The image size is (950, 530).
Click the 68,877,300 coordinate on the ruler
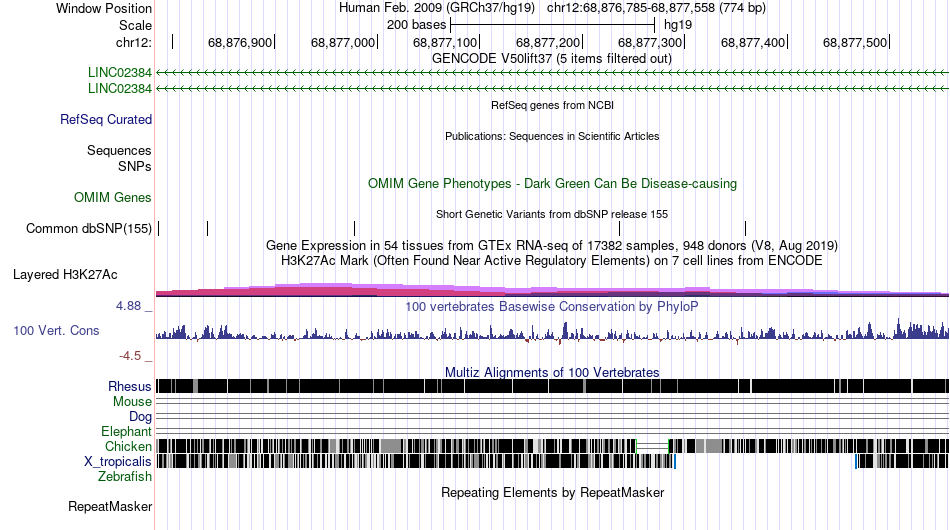coord(650,42)
